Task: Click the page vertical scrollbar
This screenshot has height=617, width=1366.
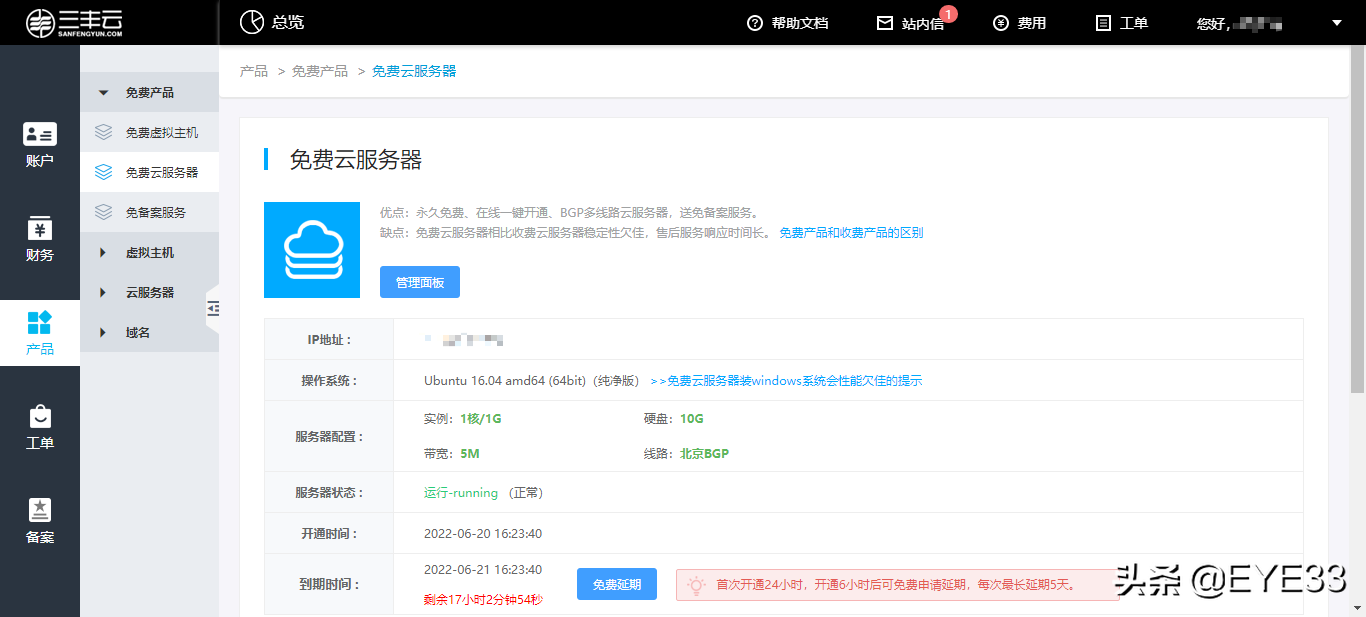Action: (1357, 220)
